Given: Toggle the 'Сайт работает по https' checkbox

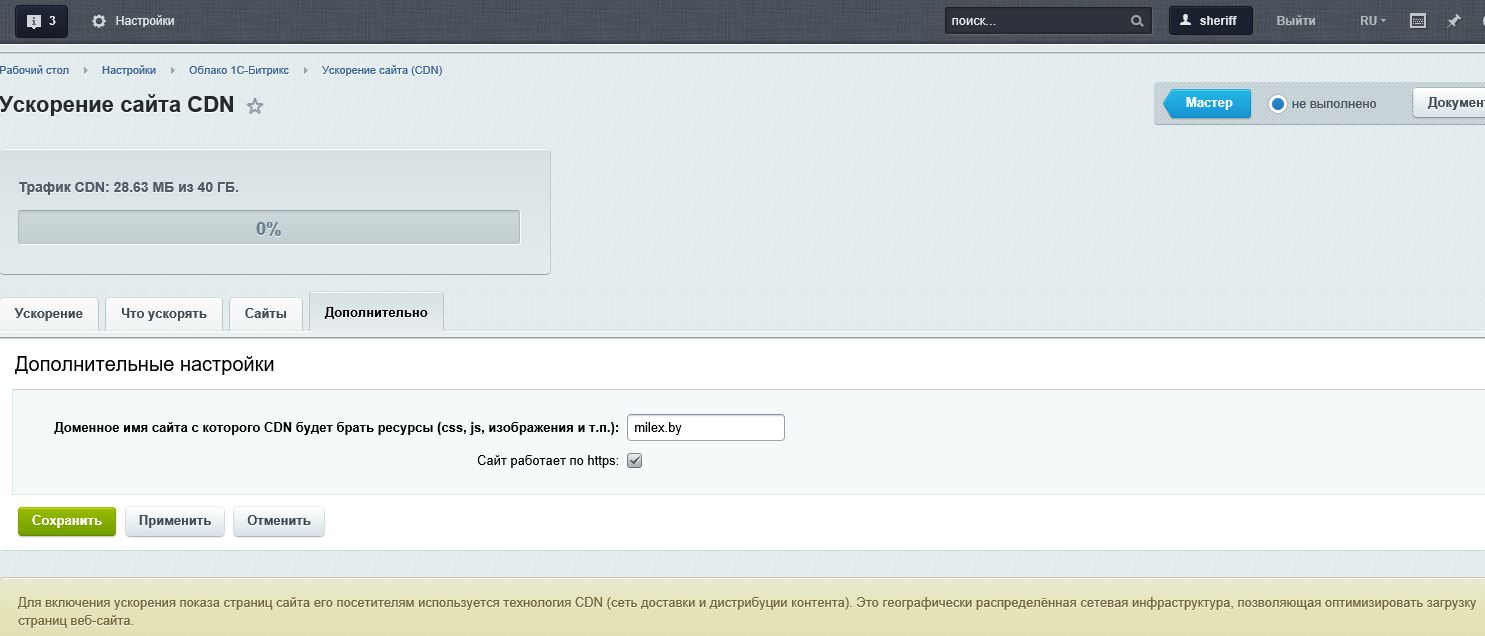Looking at the screenshot, I should click(x=634, y=461).
